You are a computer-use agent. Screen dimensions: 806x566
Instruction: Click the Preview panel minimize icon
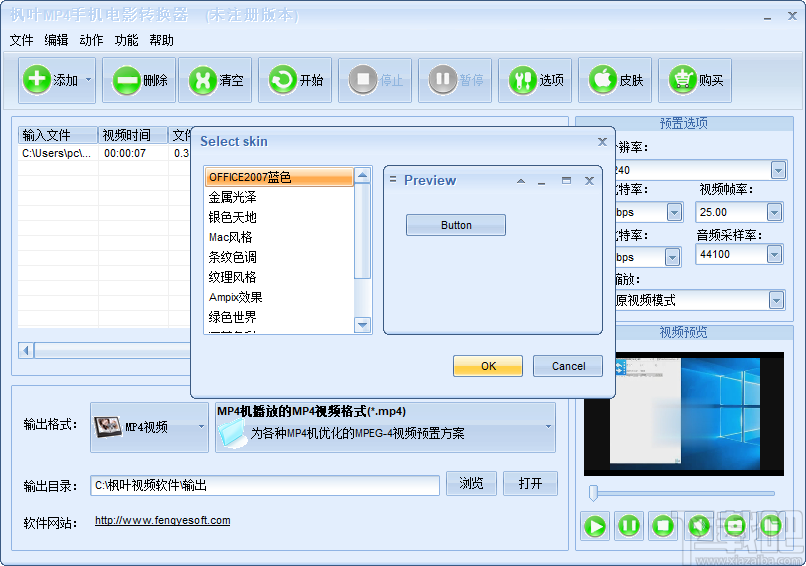(542, 182)
